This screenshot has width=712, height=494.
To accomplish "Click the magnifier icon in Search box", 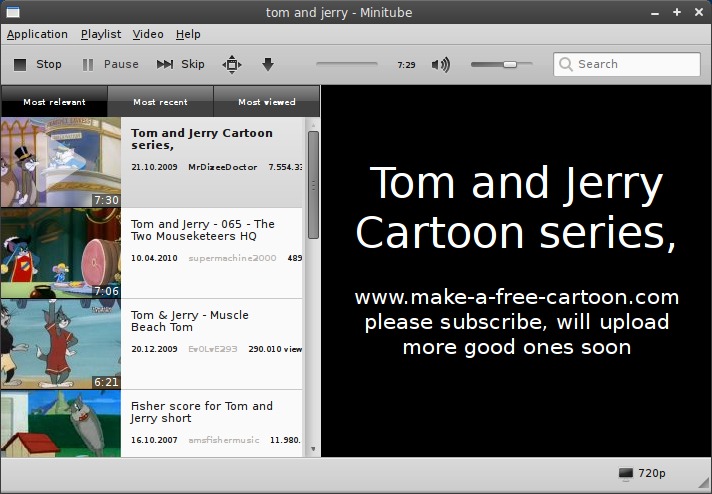I will coord(566,64).
